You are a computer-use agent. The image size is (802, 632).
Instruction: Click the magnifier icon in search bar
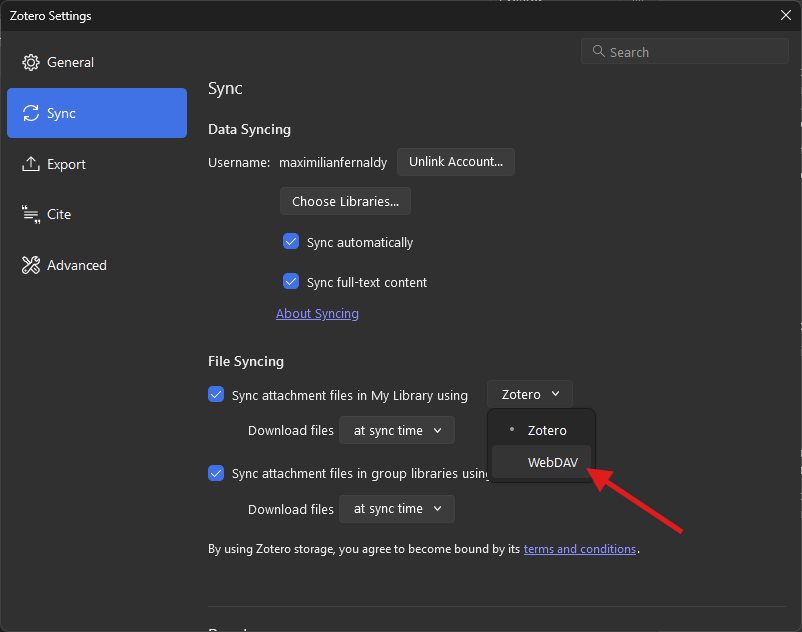[598, 51]
